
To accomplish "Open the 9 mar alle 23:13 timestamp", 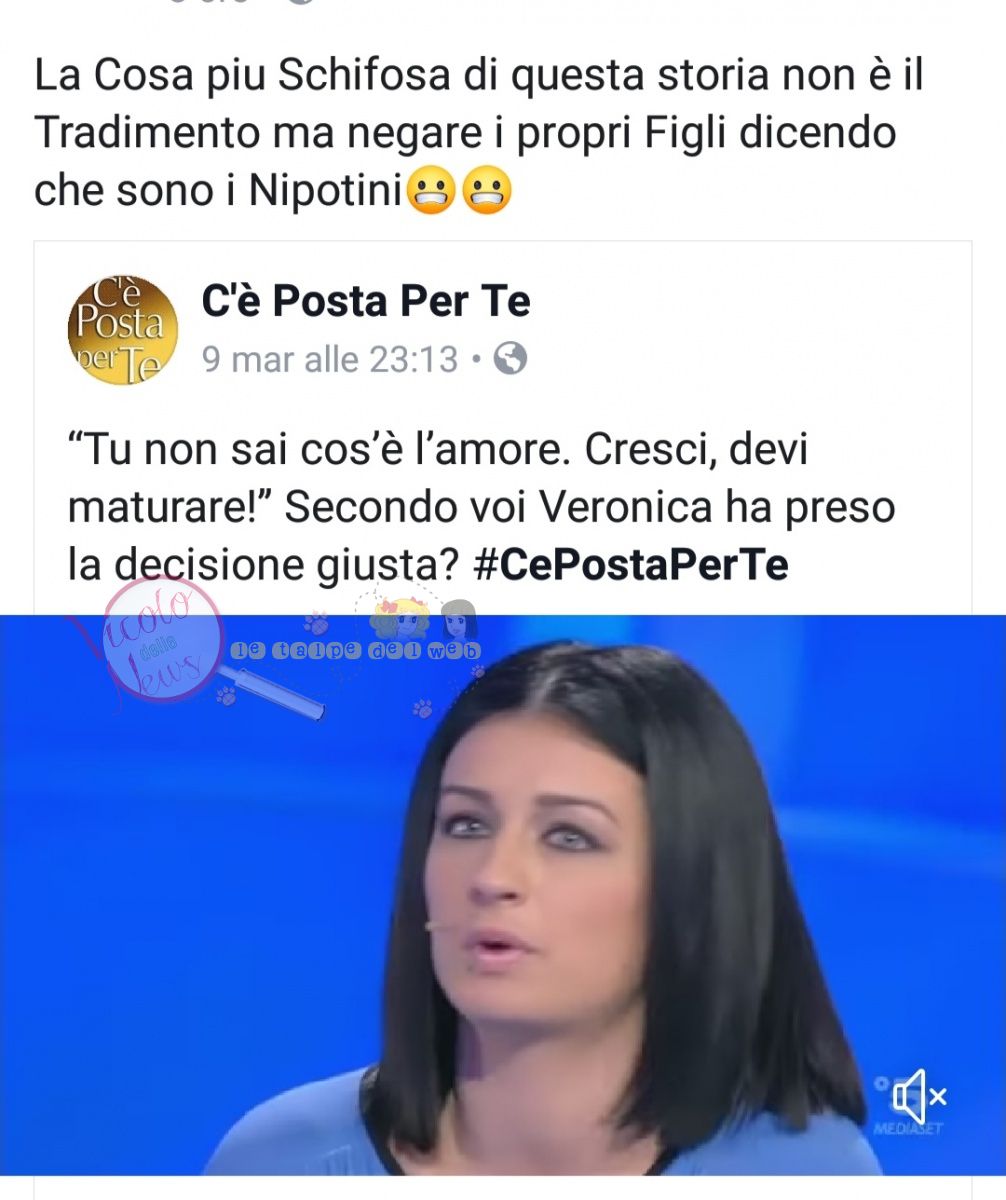I will [x=330, y=358].
